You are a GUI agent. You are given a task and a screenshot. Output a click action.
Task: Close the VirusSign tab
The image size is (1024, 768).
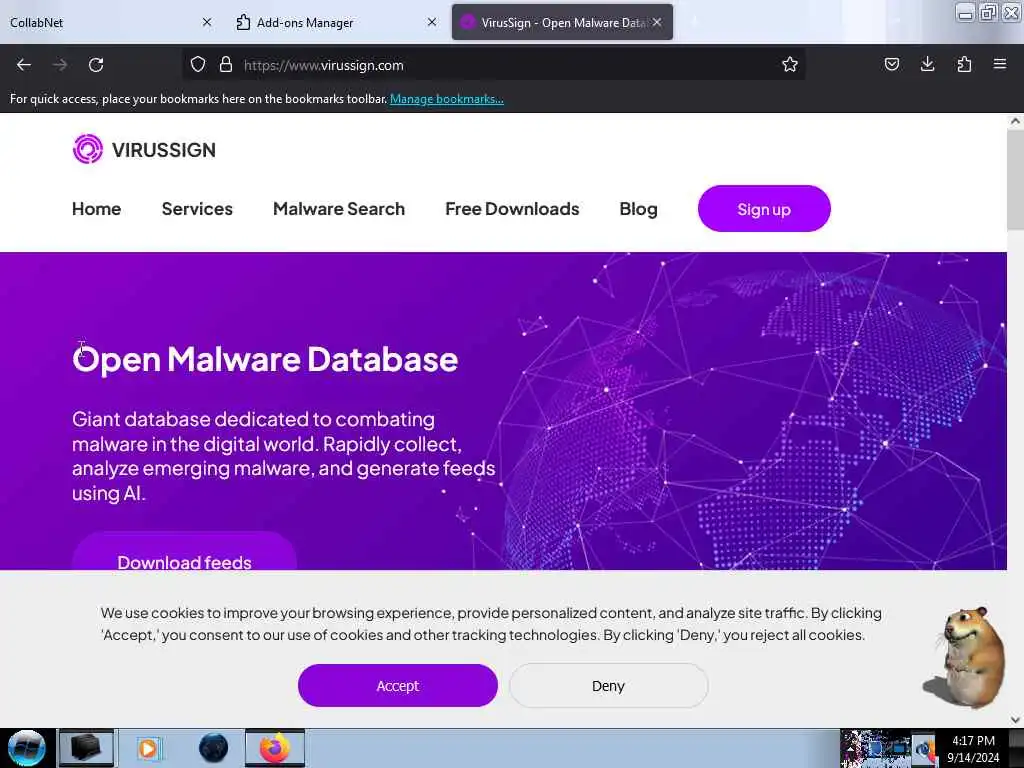point(657,22)
